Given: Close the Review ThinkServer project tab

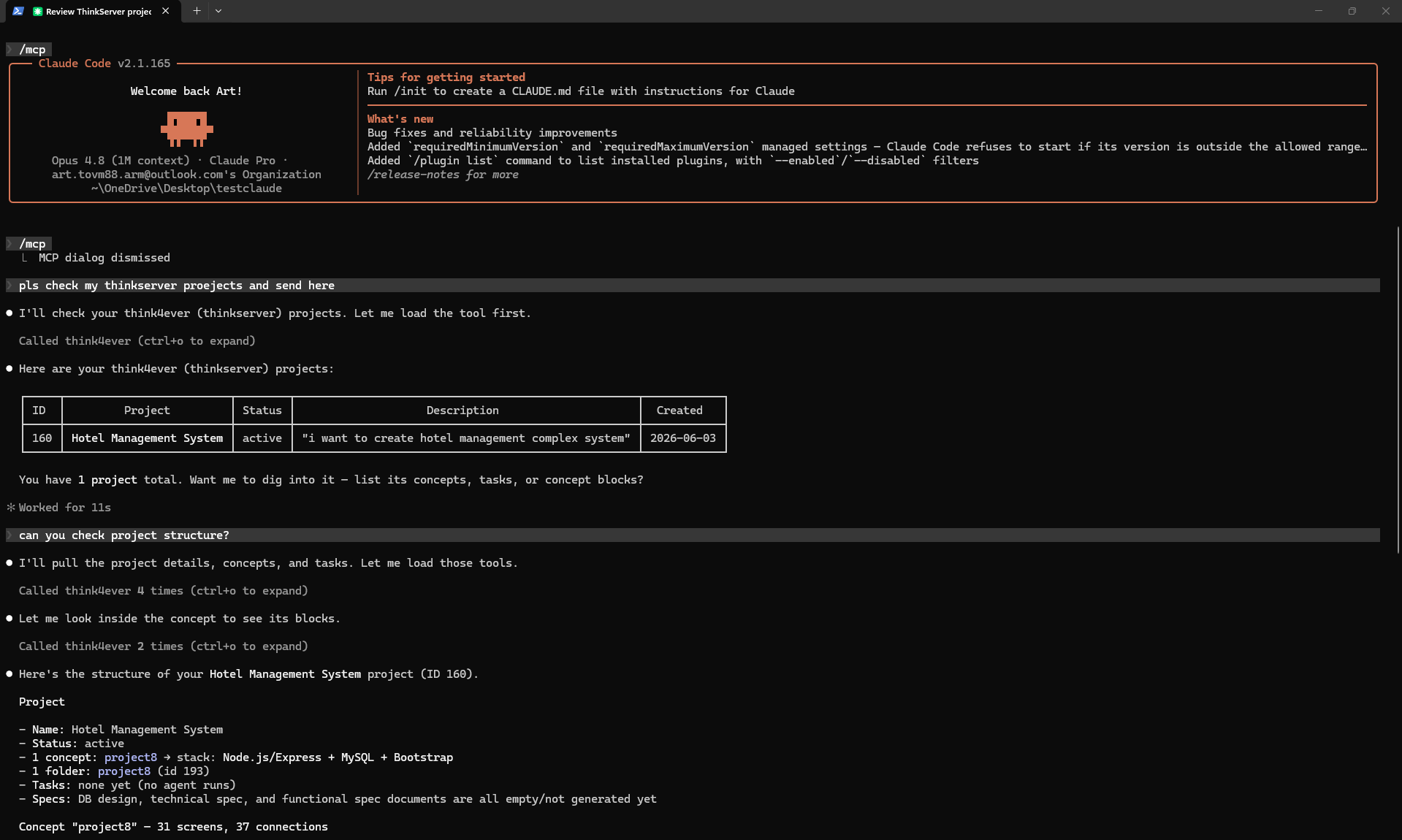Looking at the screenshot, I should tap(166, 11).
